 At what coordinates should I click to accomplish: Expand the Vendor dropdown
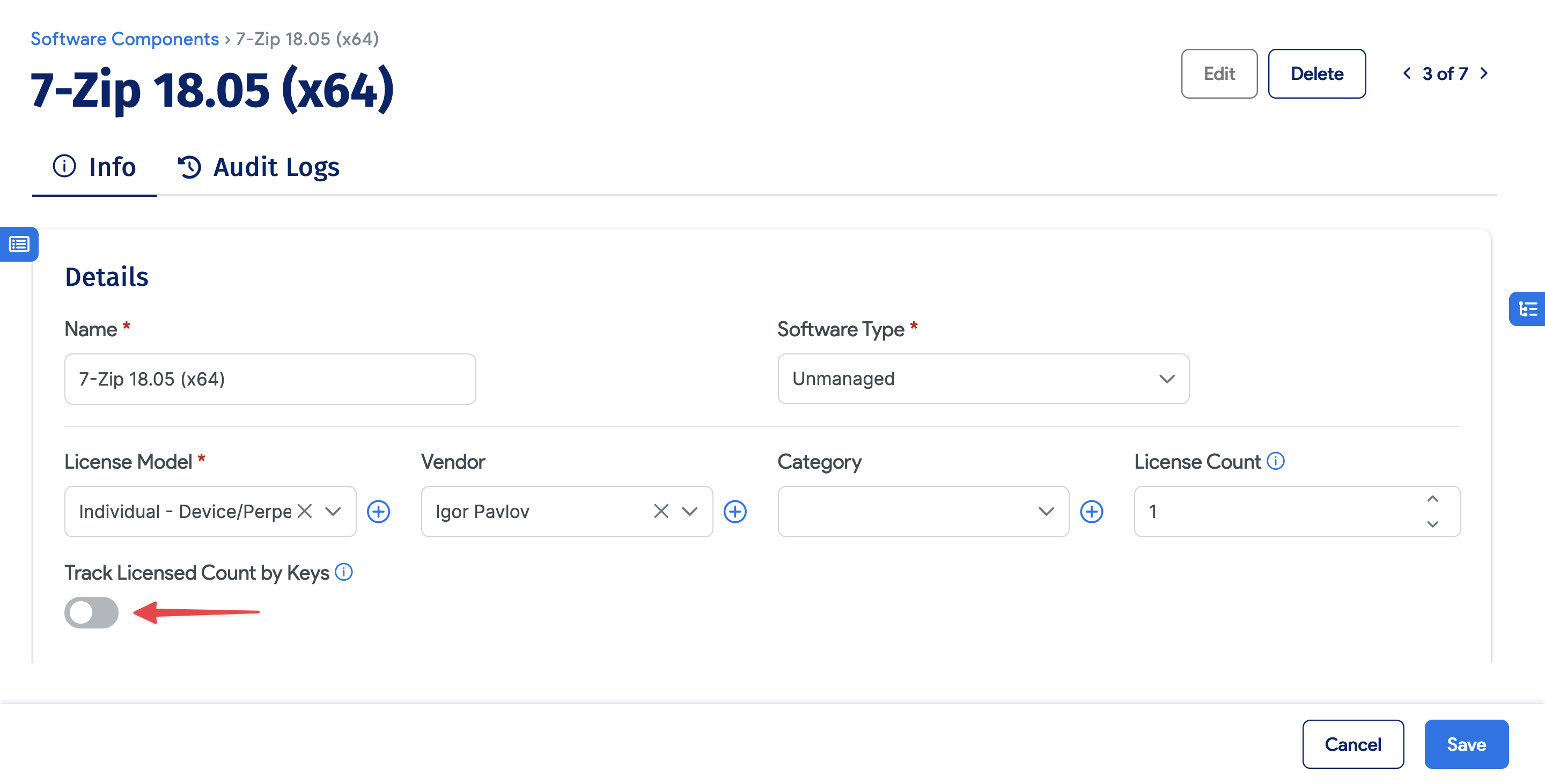[x=690, y=511]
